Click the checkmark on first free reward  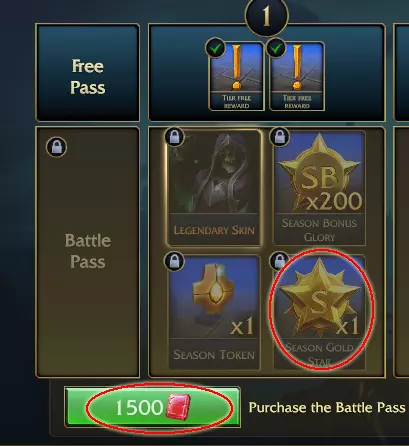[215, 49]
